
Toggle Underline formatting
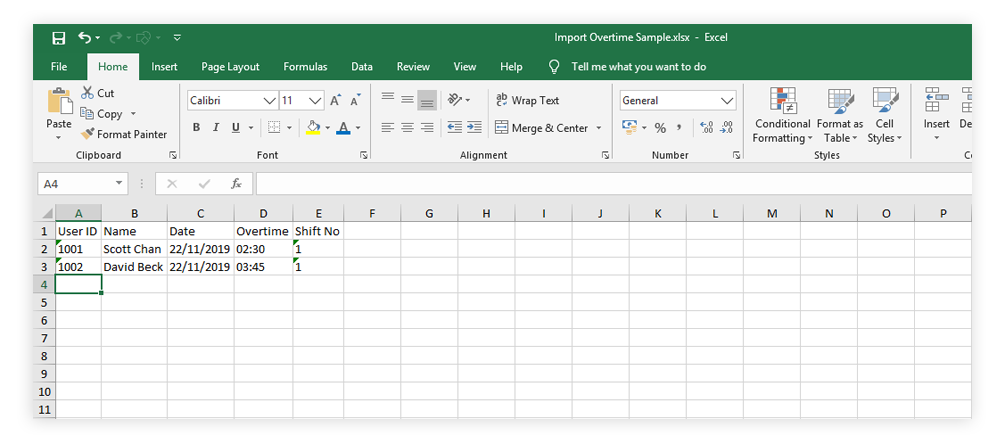tap(235, 128)
